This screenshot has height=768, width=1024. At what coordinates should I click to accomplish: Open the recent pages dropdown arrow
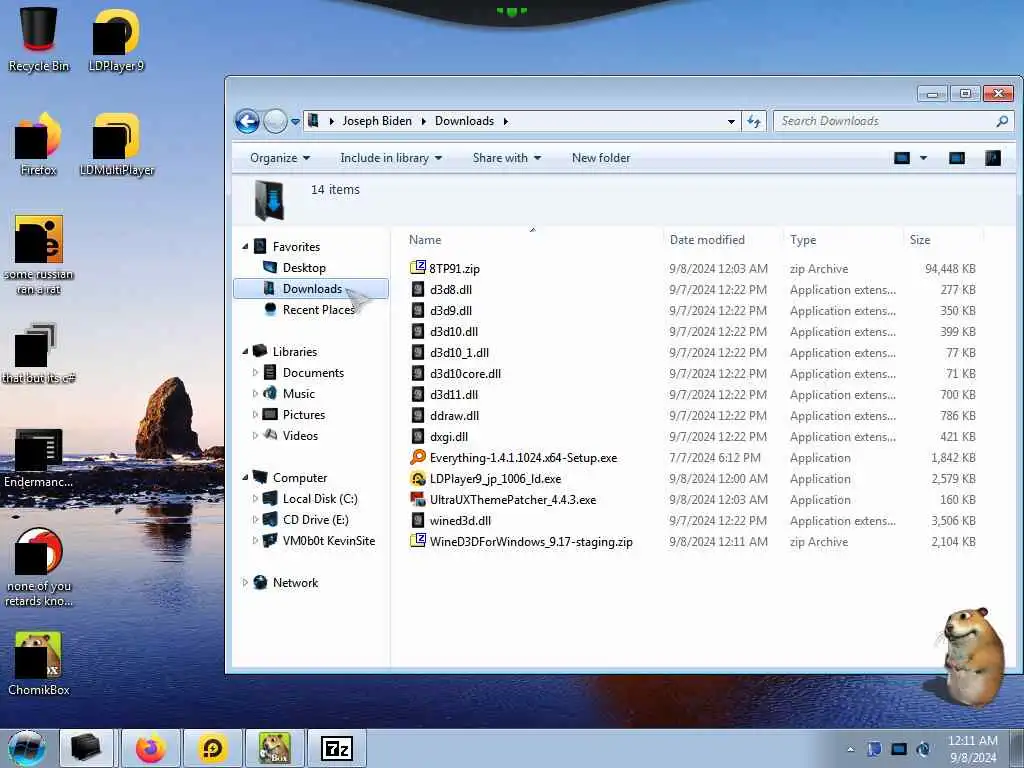pyautogui.click(x=295, y=121)
